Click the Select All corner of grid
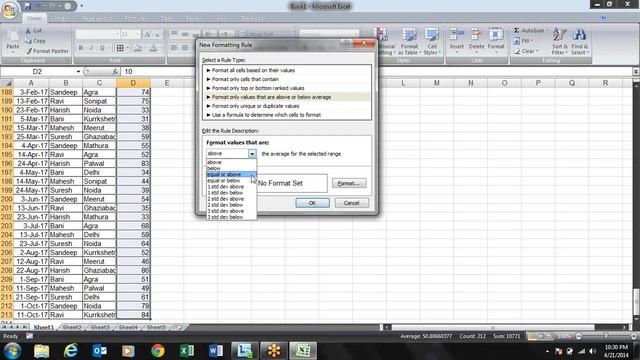 [x=7, y=83]
